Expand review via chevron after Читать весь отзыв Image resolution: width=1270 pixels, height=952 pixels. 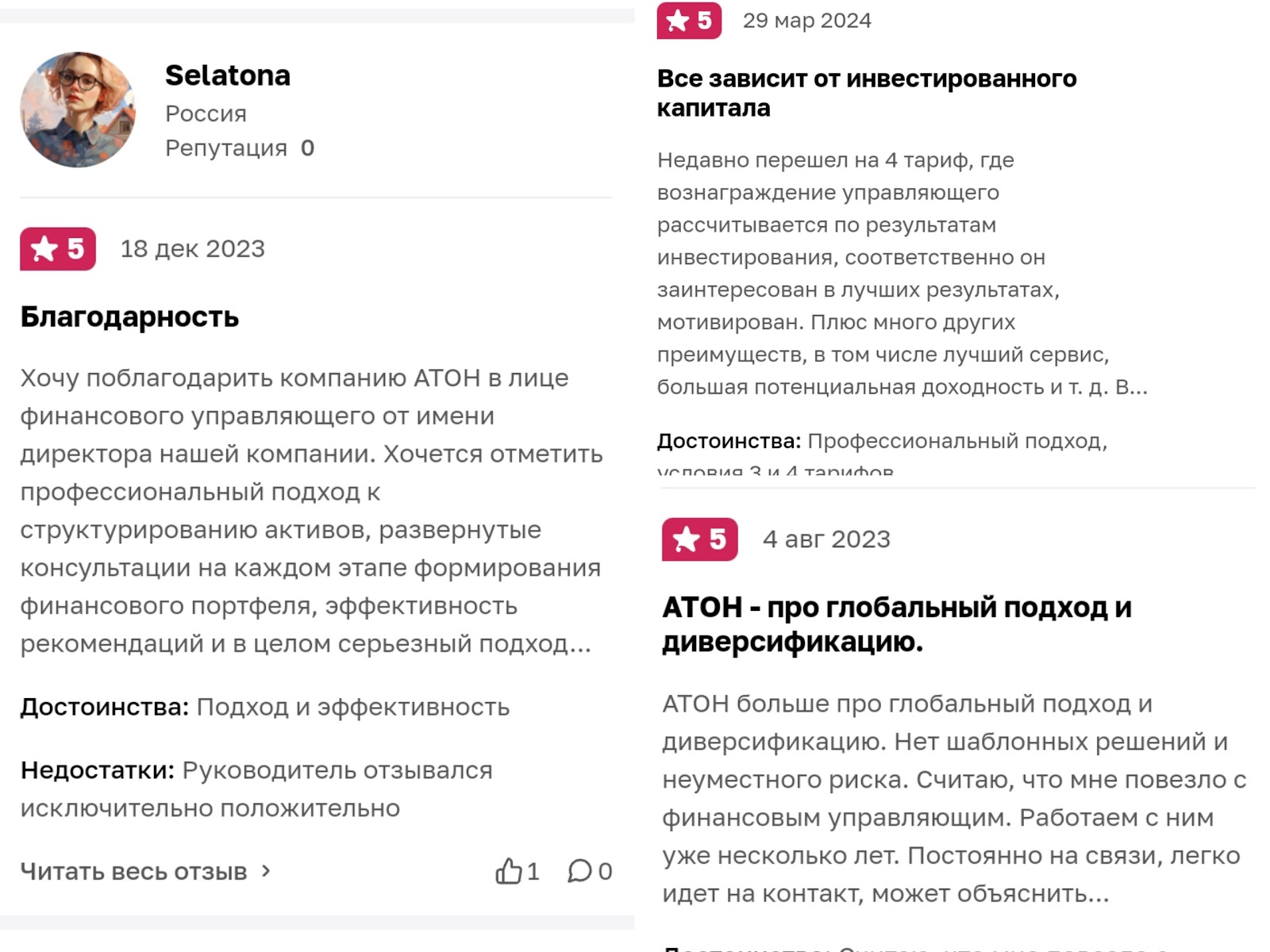266,871
